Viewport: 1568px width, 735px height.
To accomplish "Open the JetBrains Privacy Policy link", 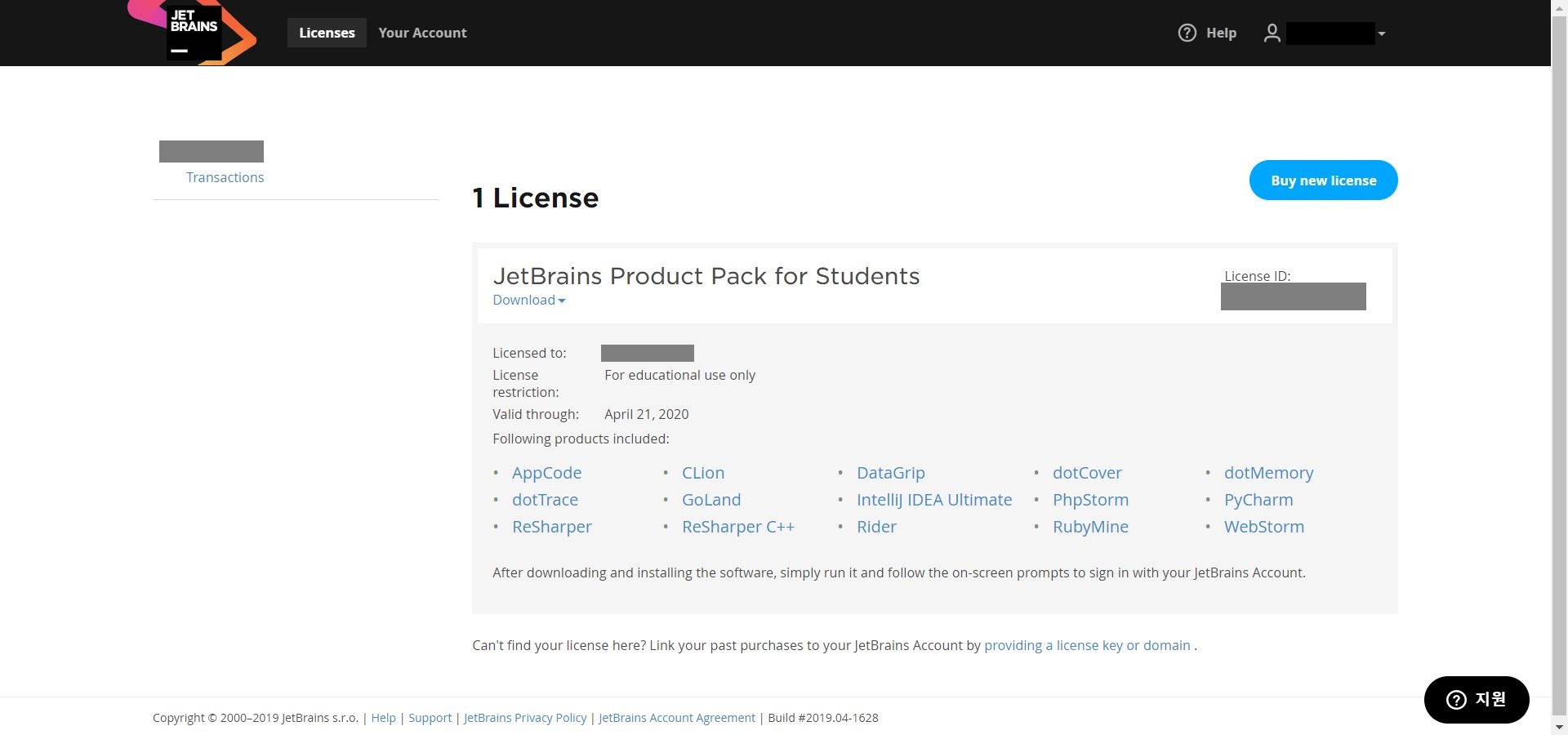I will (x=525, y=718).
